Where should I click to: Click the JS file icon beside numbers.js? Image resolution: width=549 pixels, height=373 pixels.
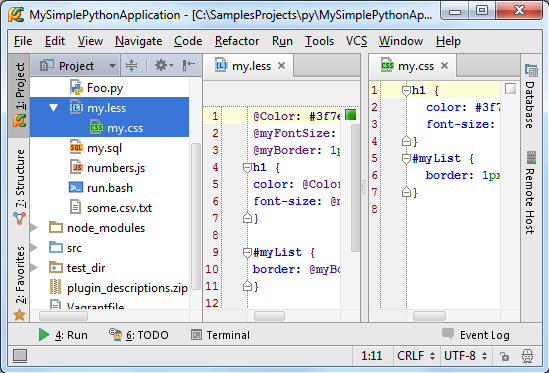[76, 167]
